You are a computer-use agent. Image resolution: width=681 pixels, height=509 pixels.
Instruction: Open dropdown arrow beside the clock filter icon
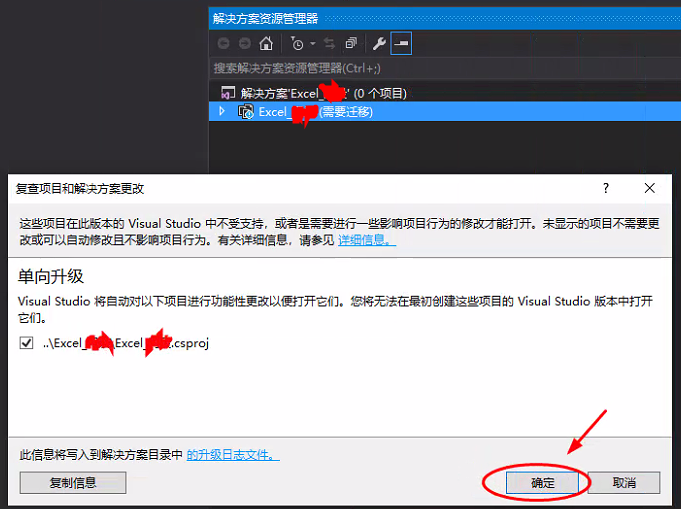(313, 43)
